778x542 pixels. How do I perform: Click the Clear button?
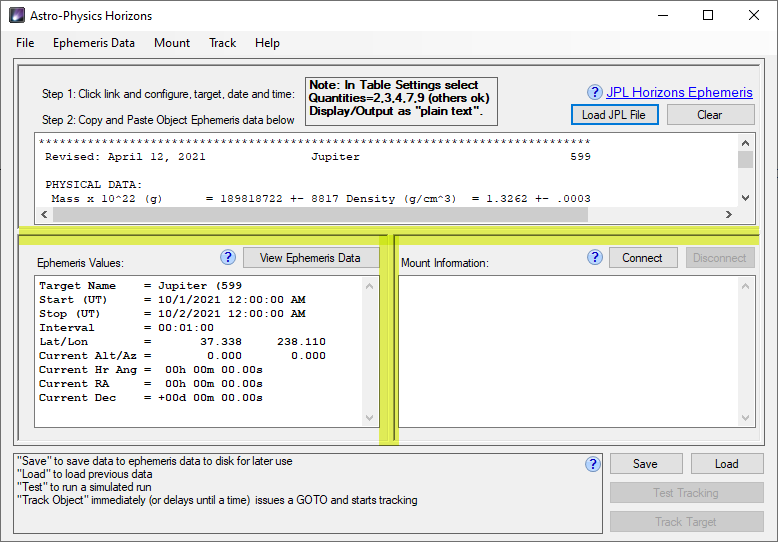click(710, 115)
